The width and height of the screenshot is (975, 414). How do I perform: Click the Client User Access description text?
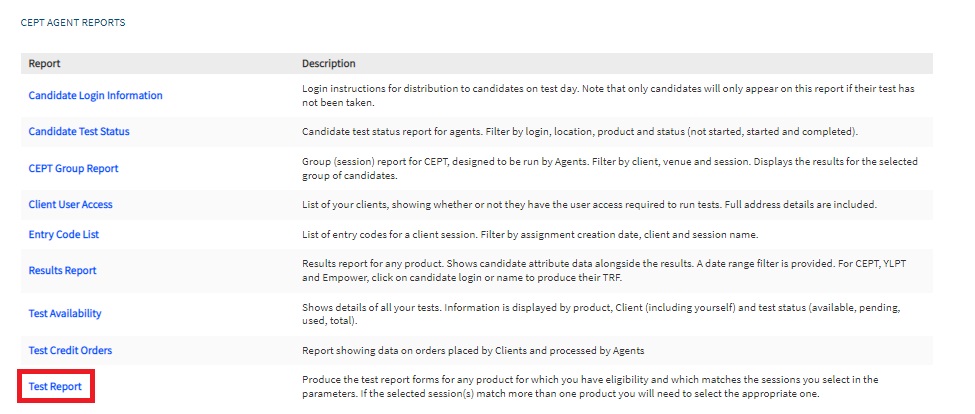(589, 205)
